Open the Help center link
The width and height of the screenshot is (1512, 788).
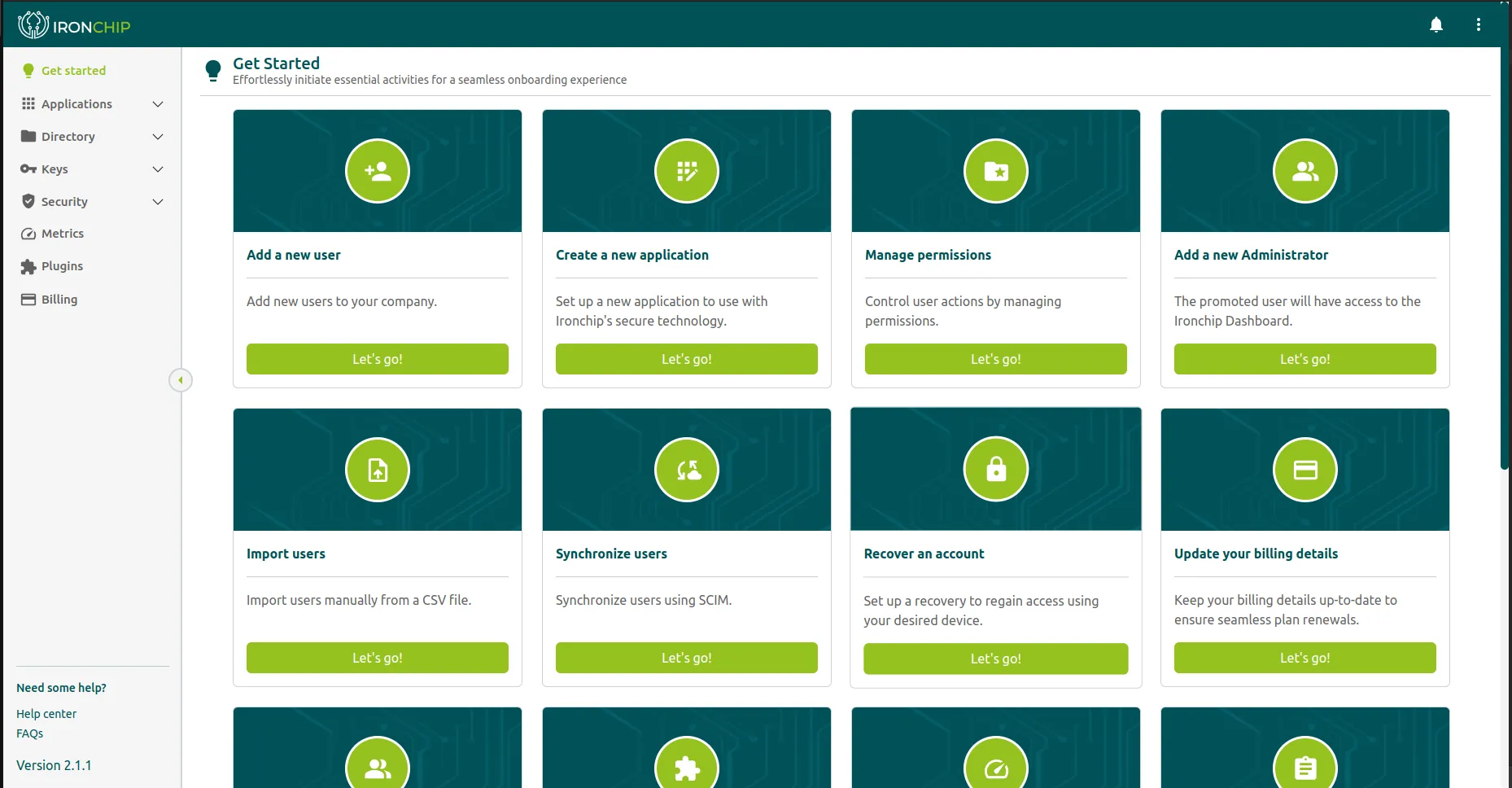coord(46,714)
